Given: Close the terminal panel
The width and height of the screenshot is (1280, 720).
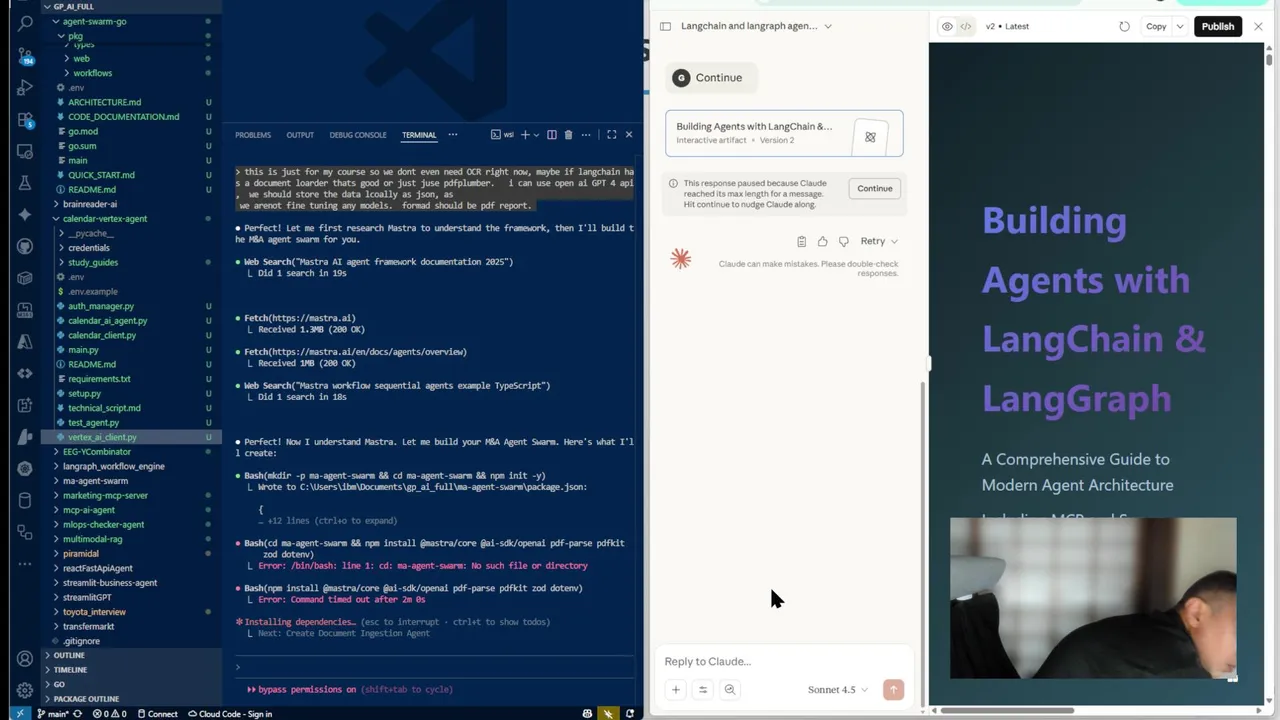Looking at the screenshot, I should [x=628, y=135].
